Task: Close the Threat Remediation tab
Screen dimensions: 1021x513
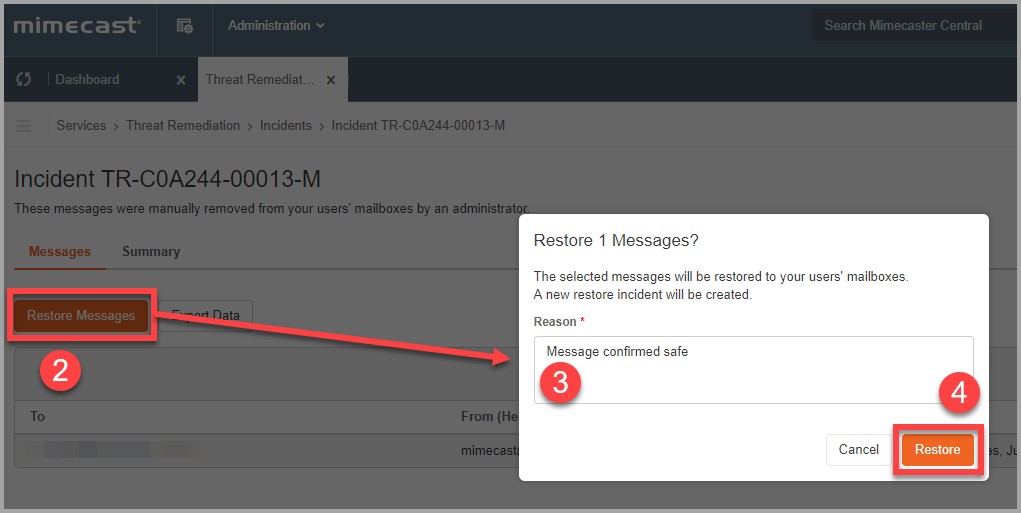Action: 331,80
